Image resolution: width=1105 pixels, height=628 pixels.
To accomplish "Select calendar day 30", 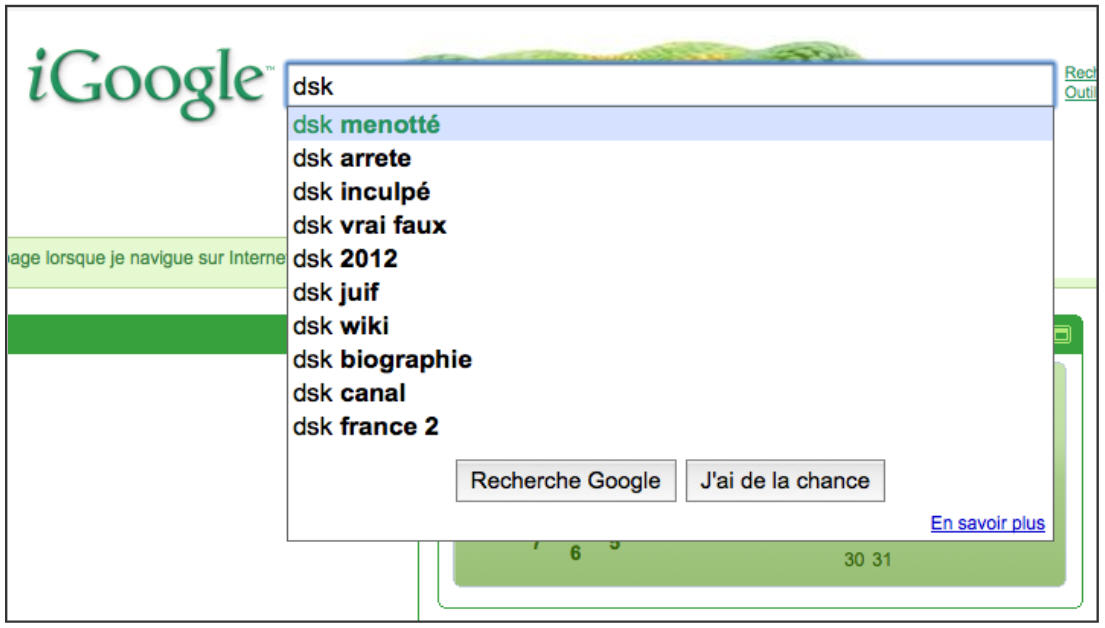I will tap(854, 560).
